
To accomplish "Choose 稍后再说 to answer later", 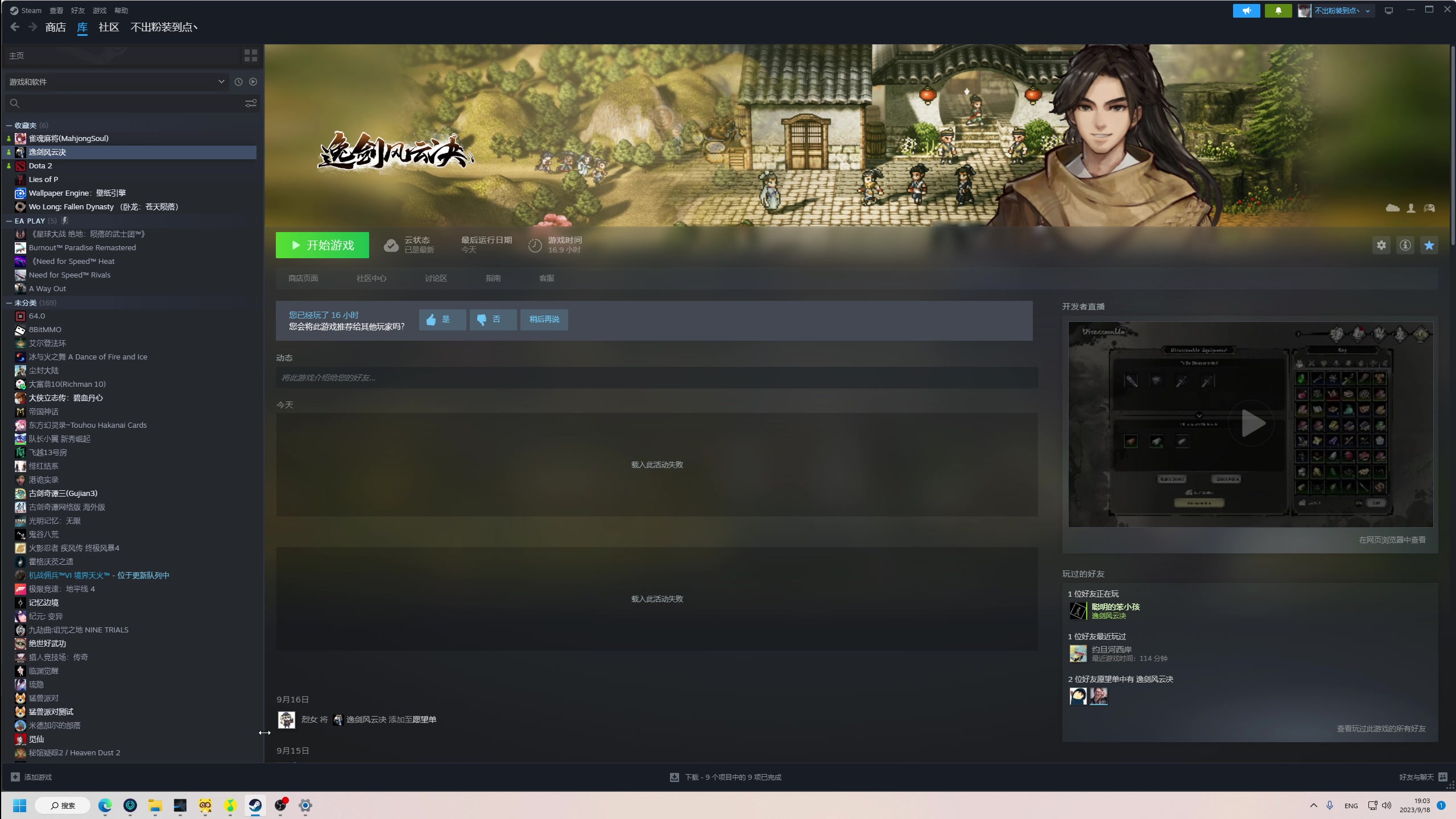I will click(x=544, y=320).
